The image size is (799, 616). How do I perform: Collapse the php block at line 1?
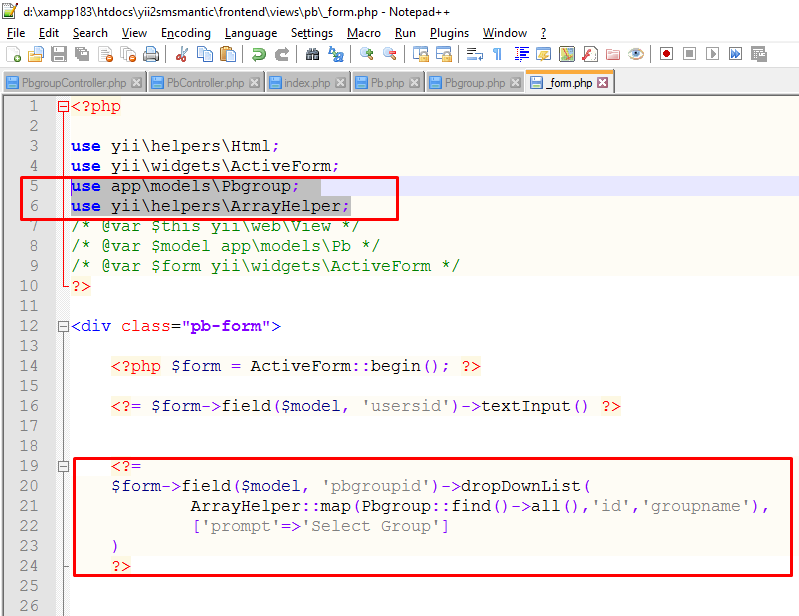click(x=63, y=106)
